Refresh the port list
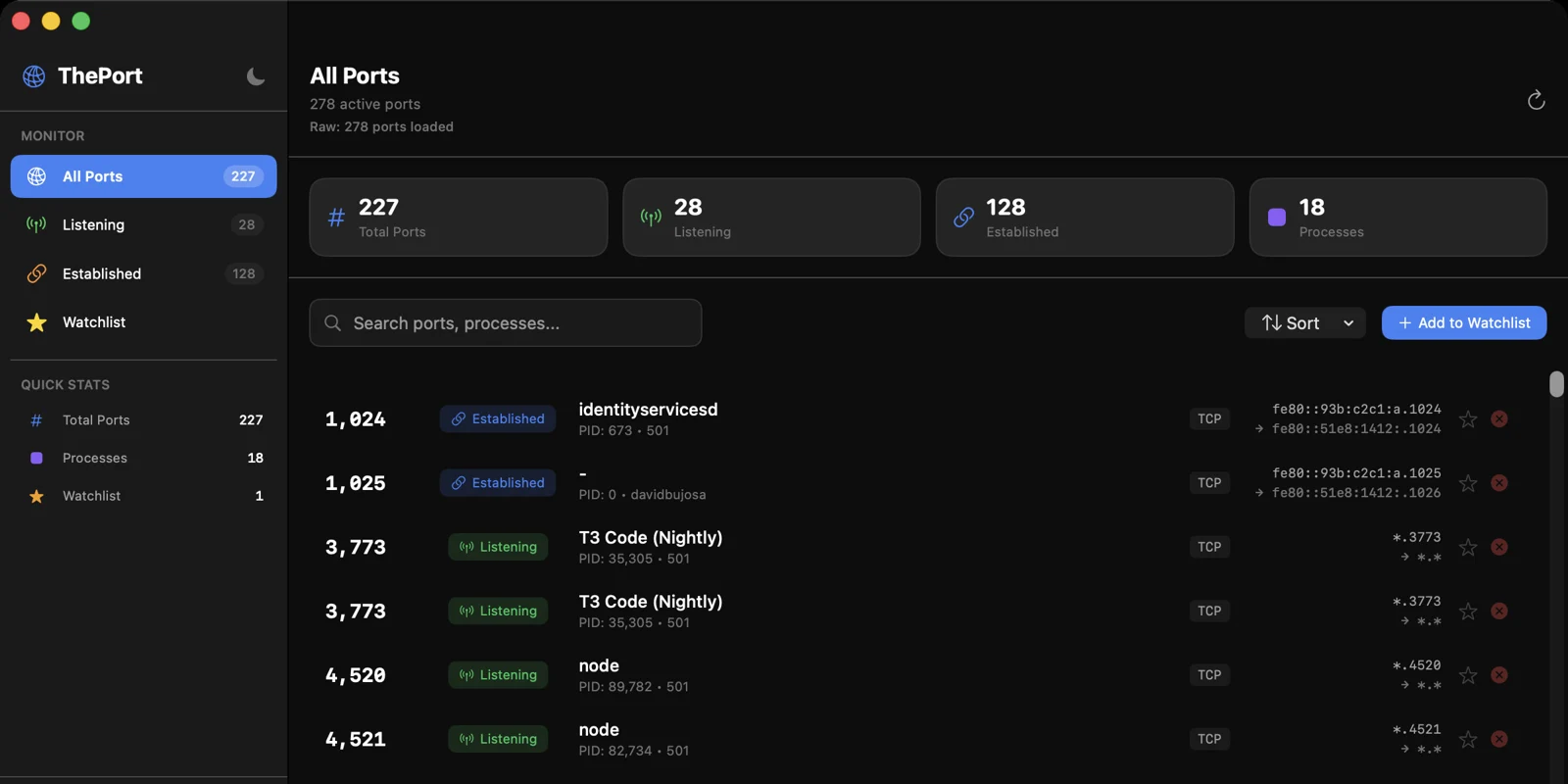The height and width of the screenshot is (784, 1568). tap(1536, 100)
